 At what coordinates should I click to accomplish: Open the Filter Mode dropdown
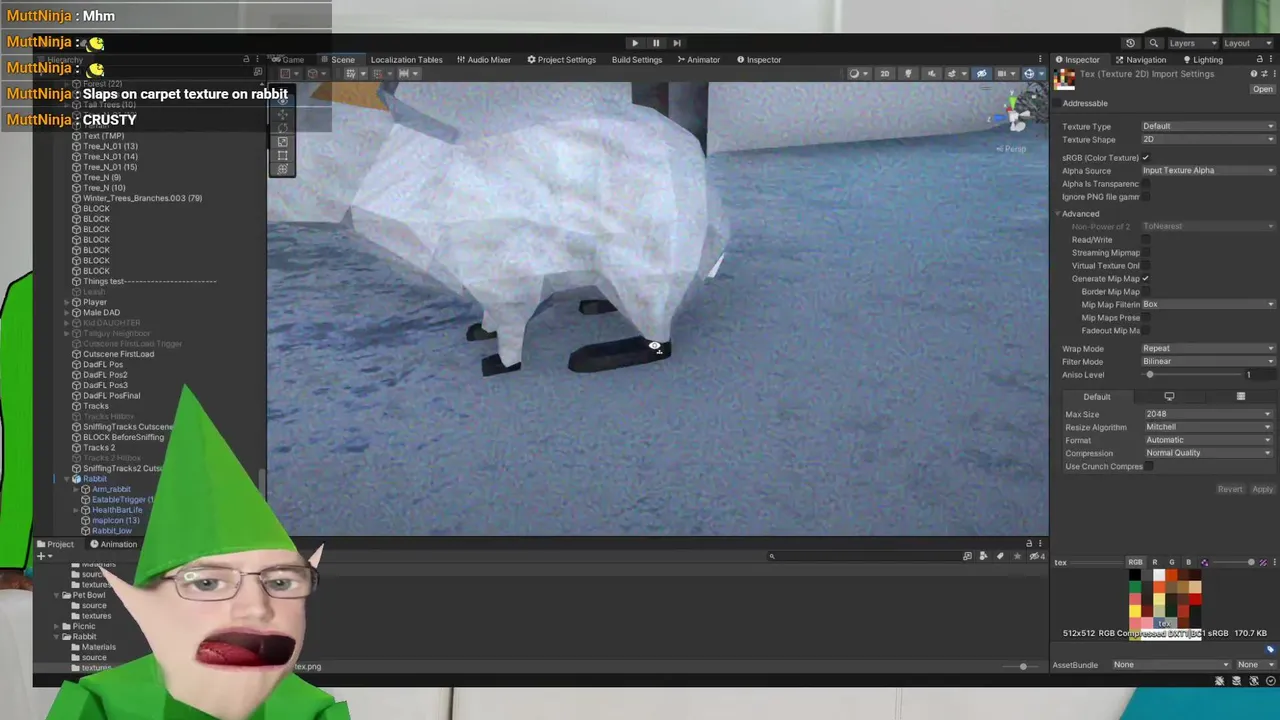(1208, 361)
